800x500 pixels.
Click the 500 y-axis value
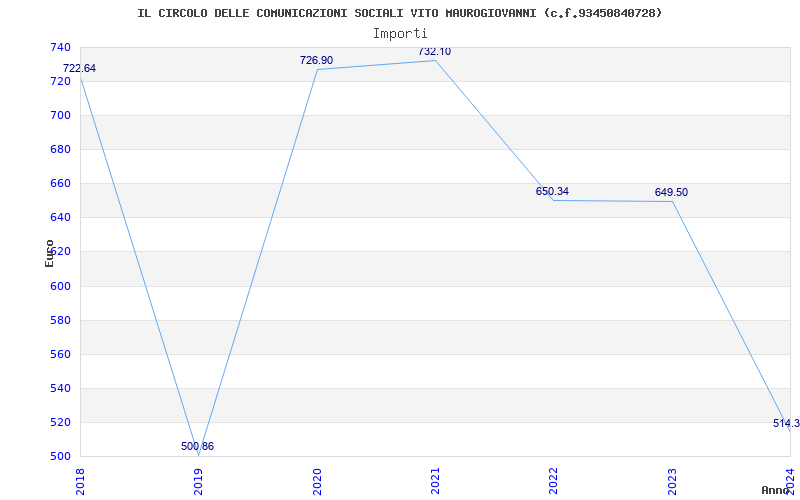click(60, 457)
